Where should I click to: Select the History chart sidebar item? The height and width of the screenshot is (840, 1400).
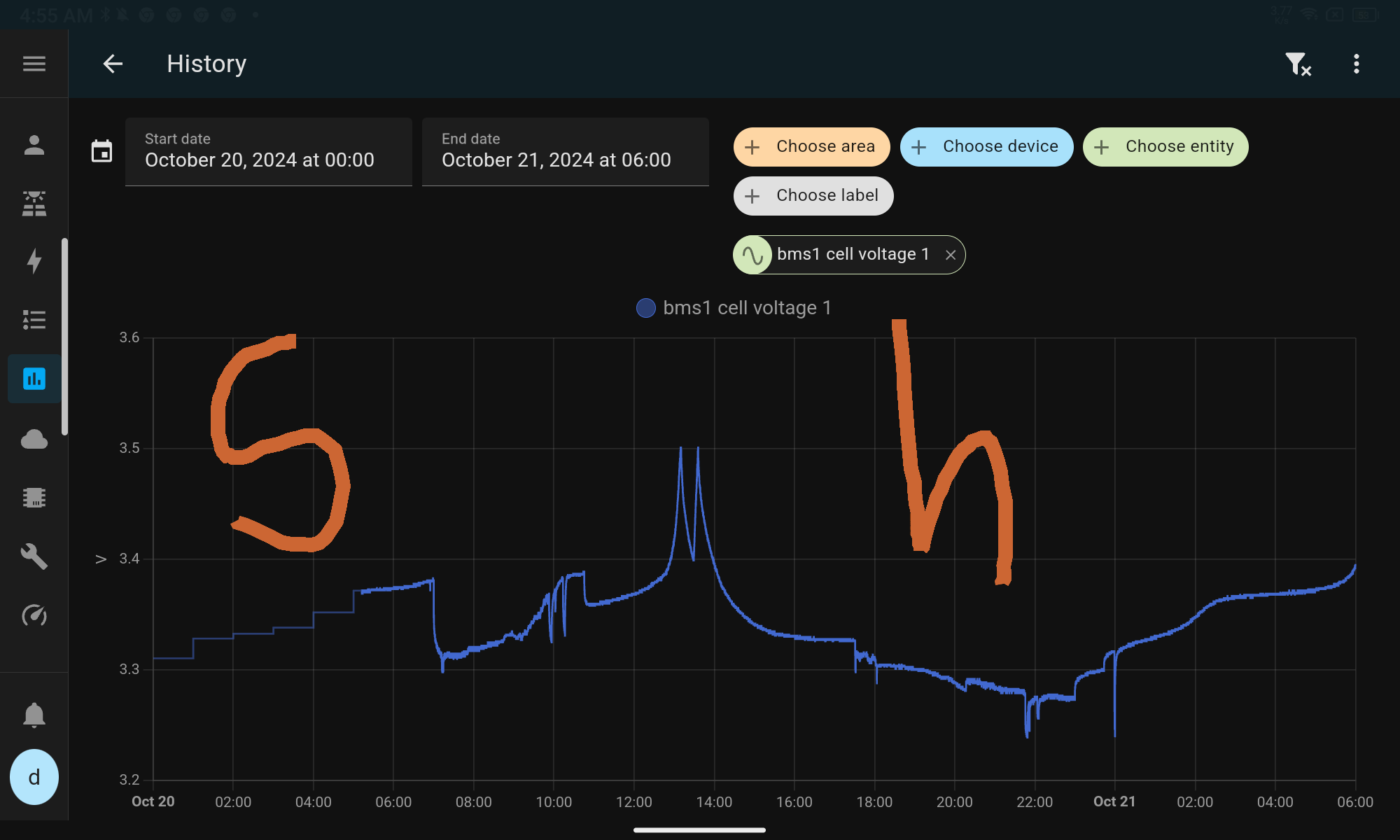(x=34, y=379)
